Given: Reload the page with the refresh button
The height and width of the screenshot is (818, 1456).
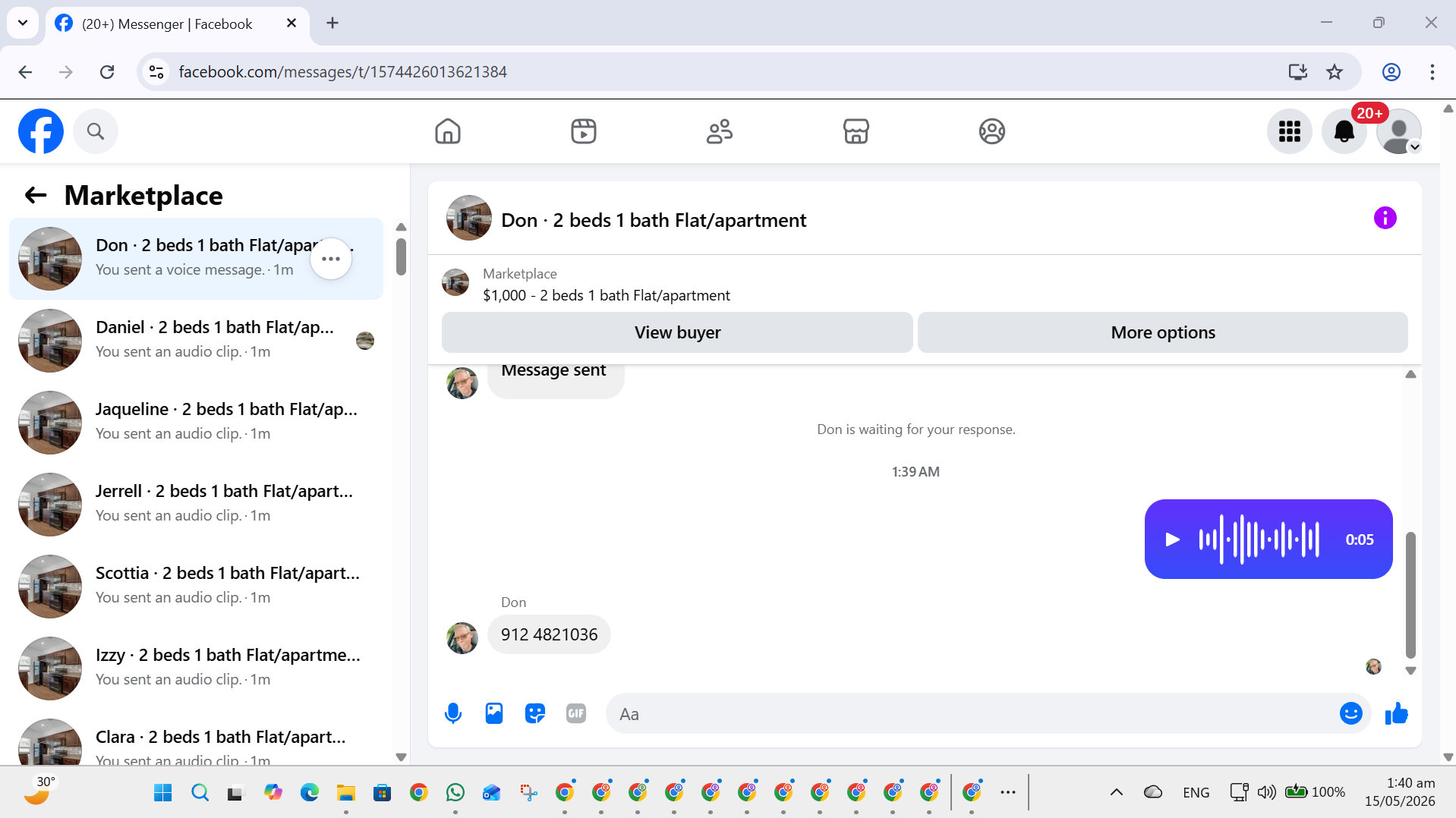Looking at the screenshot, I should (x=107, y=71).
